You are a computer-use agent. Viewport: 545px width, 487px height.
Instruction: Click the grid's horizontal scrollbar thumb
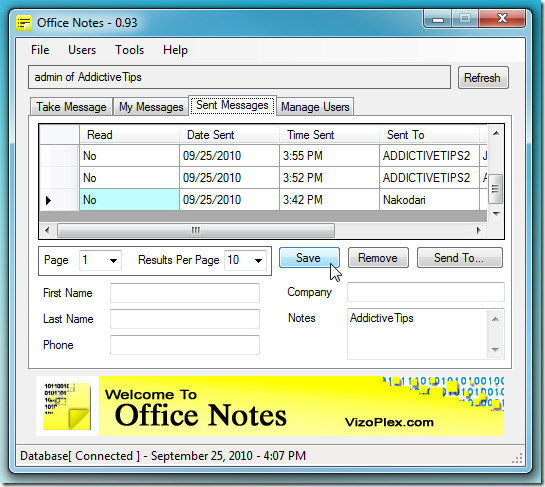pyautogui.click(x=196, y=230)
